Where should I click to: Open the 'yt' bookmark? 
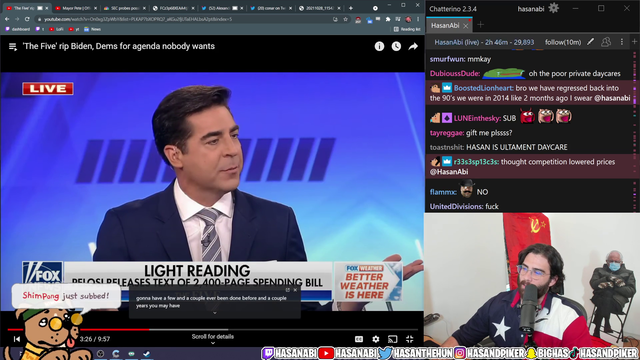click(74, 29)
